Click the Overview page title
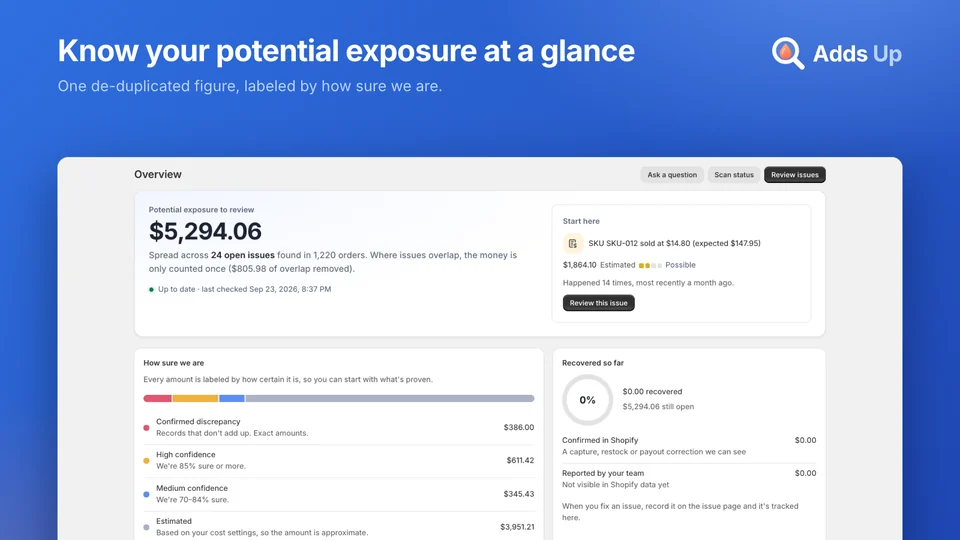Screen dimensions: 960x540 (x=158, y=174)
